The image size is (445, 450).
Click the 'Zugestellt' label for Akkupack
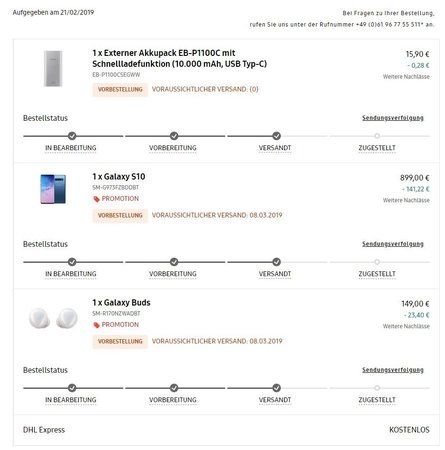tap(377, 148)
